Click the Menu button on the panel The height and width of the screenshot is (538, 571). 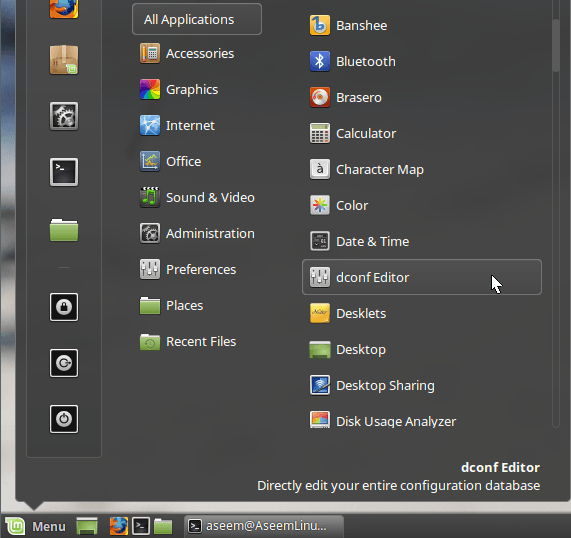35,526
